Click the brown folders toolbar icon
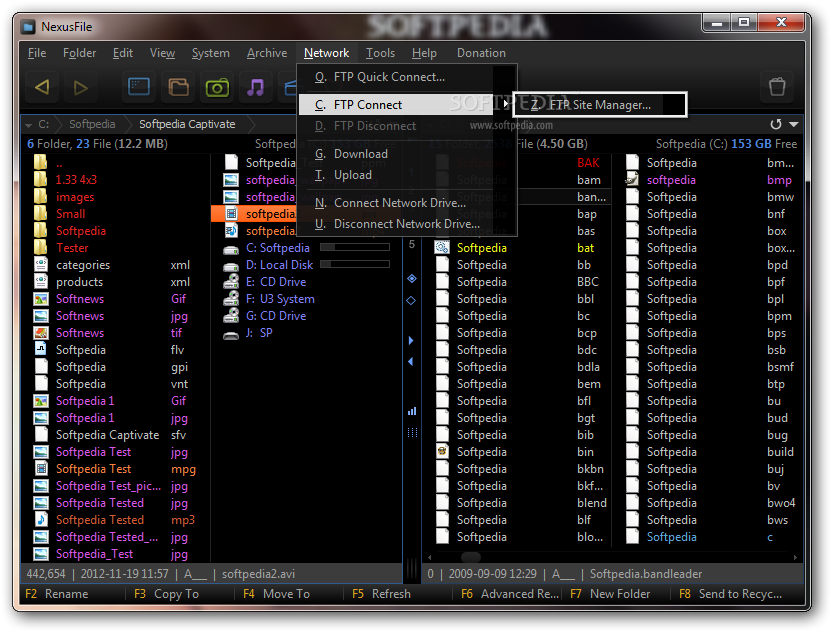The image size is (832, 632). (x=178, y=86)
